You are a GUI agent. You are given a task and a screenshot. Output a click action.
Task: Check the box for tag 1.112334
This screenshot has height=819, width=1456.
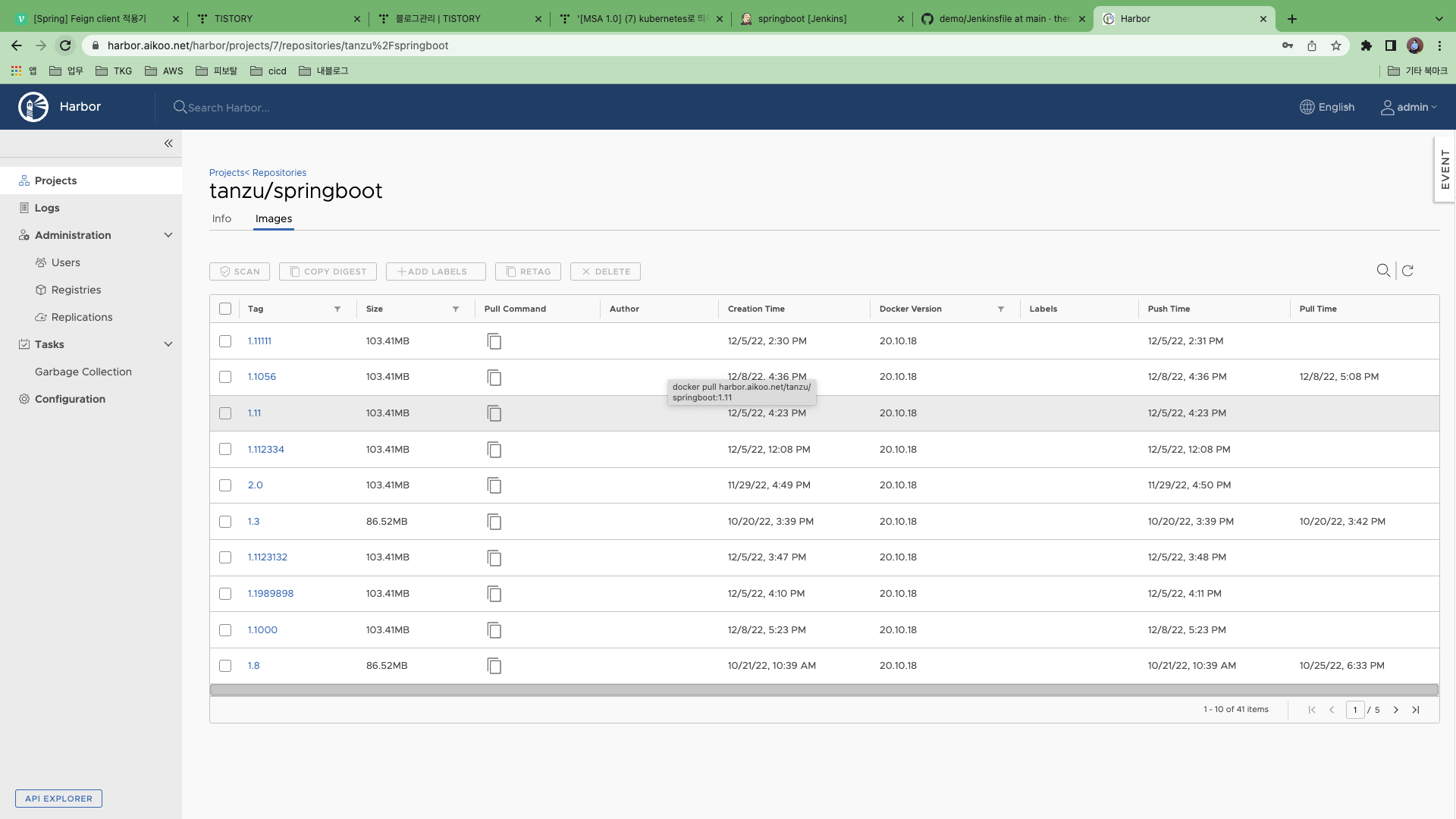point(225,449)
